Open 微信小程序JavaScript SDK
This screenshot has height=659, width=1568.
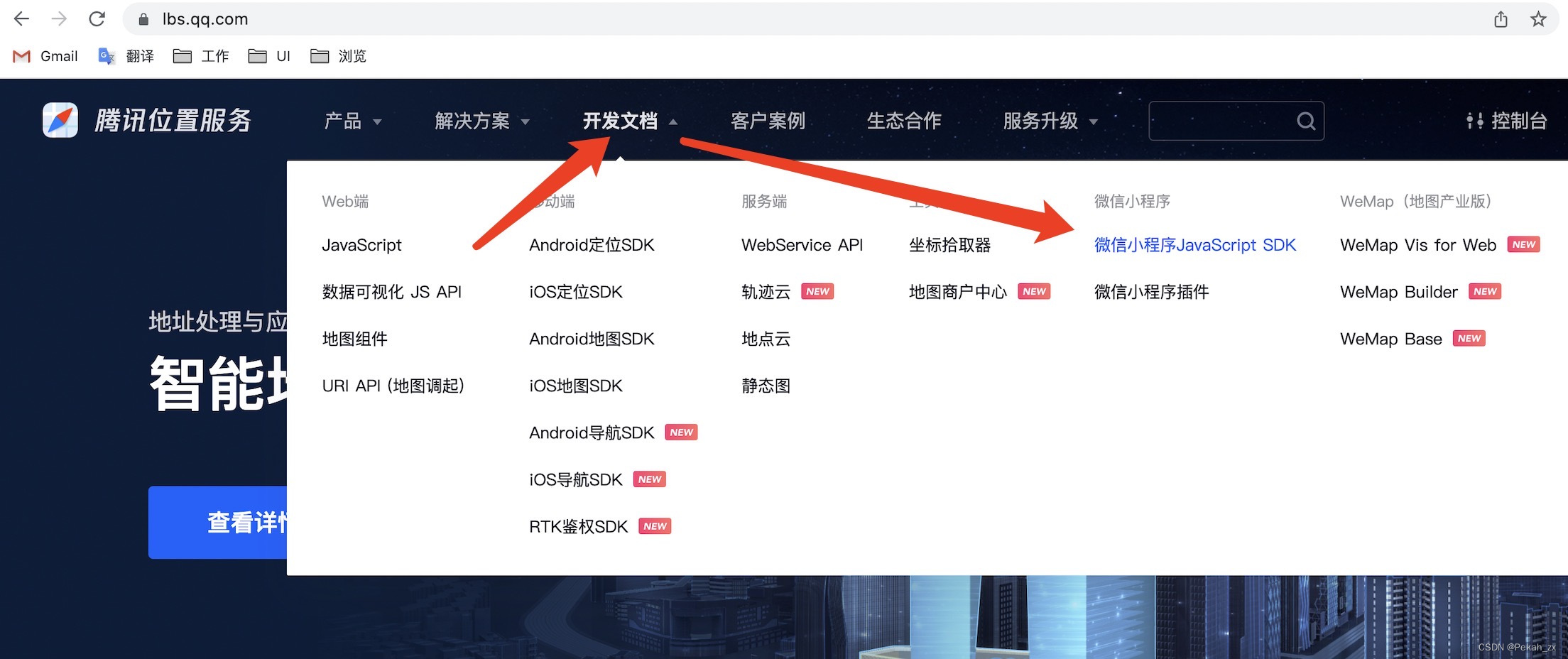pos(1194,245)
